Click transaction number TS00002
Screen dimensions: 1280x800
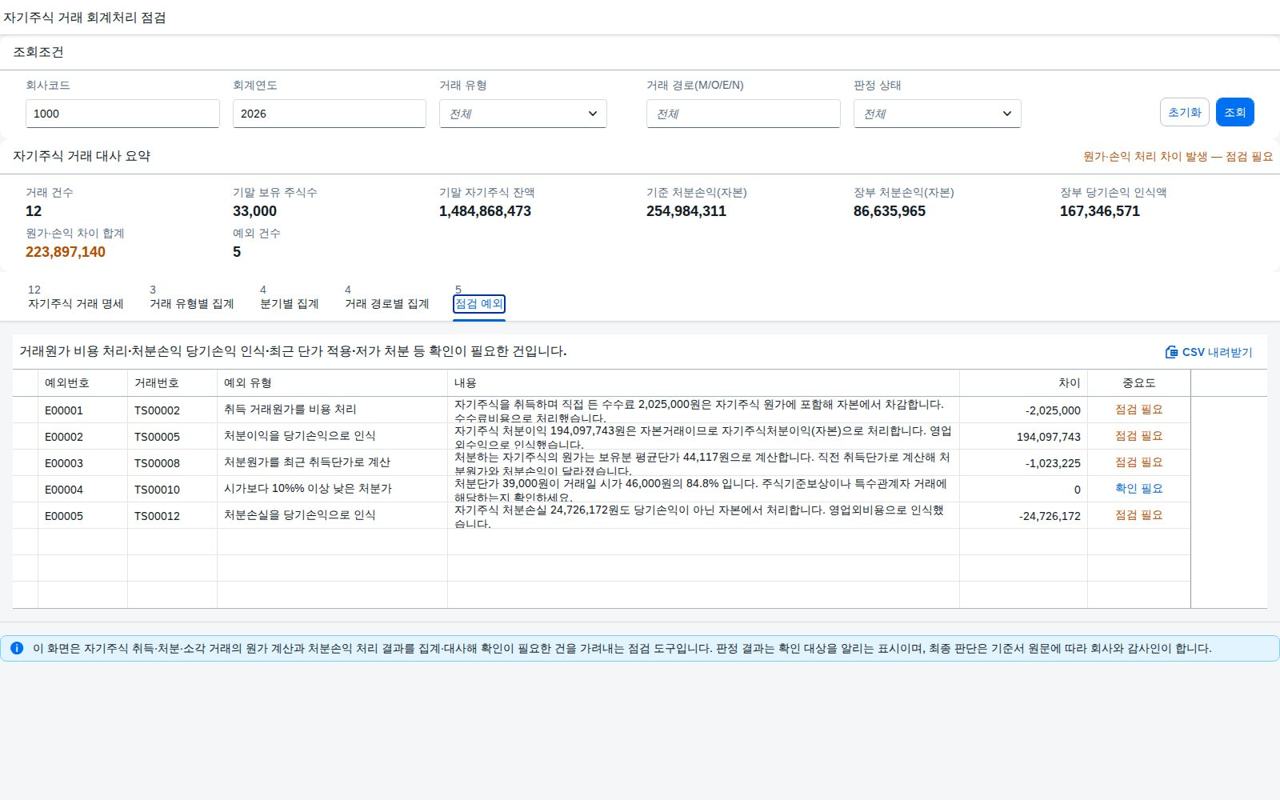157,410
